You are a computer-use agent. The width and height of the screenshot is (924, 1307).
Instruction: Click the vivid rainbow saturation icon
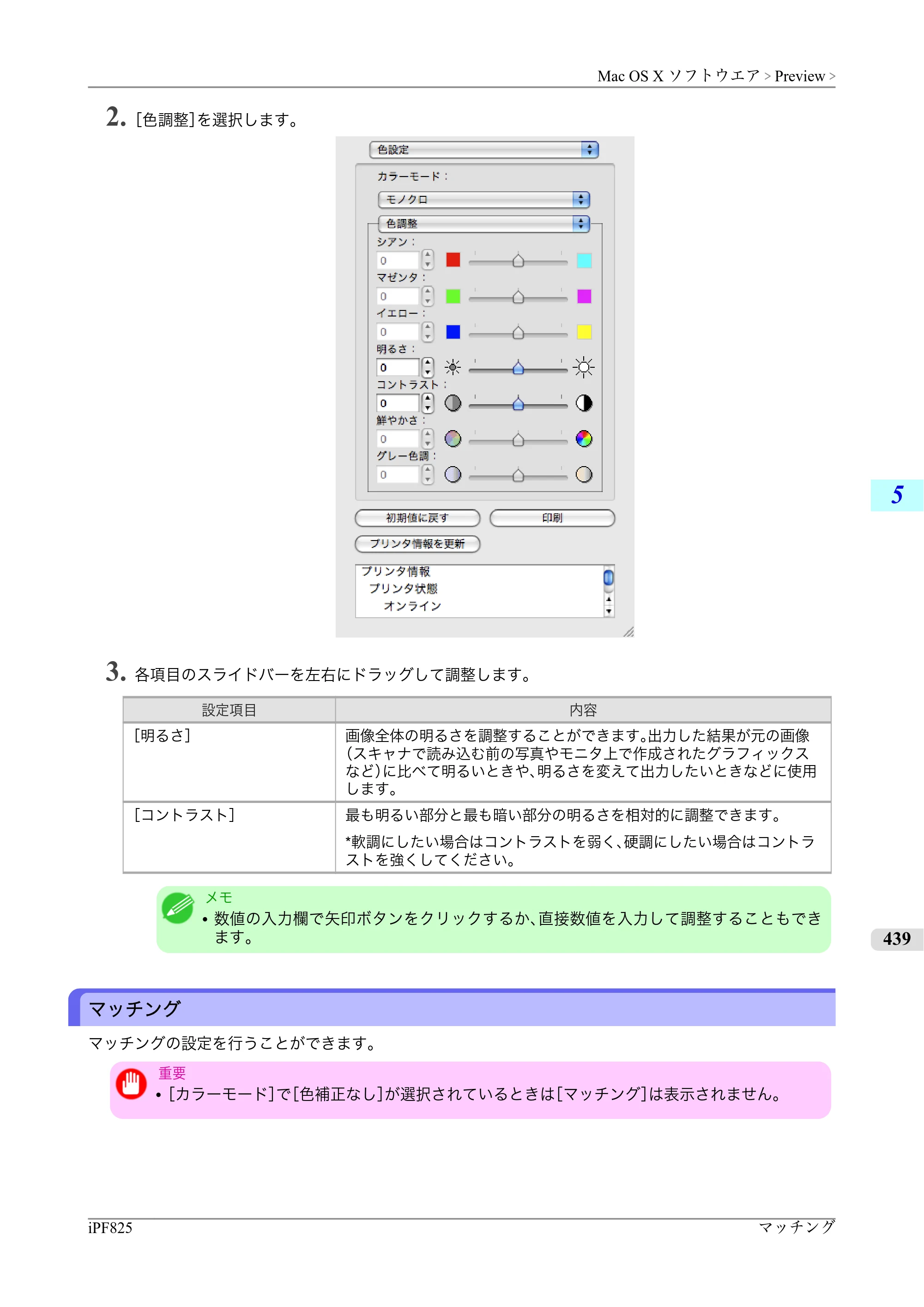[584, 439]
